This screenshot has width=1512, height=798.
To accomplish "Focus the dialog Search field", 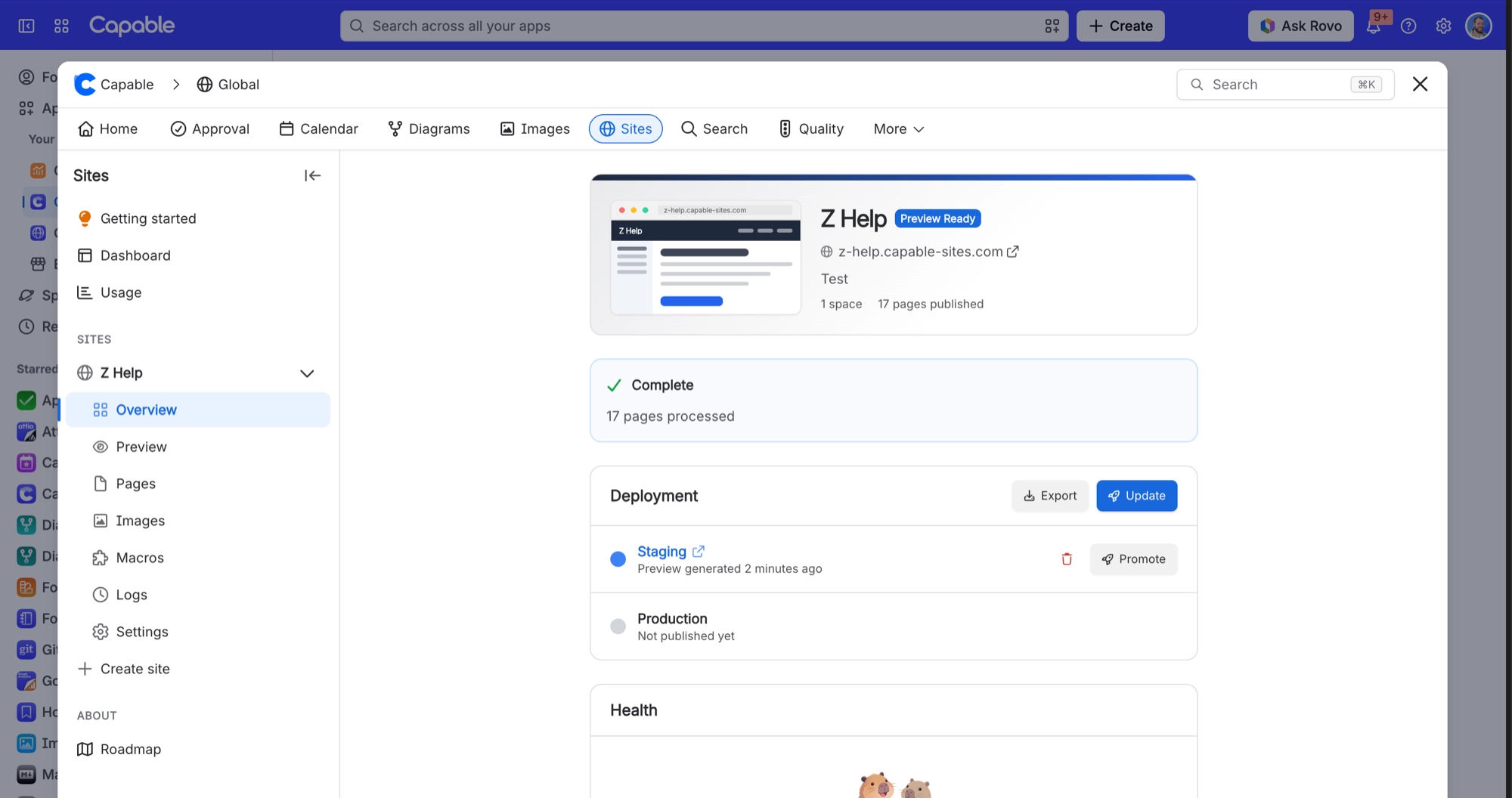I will (x=1285, y=85).
